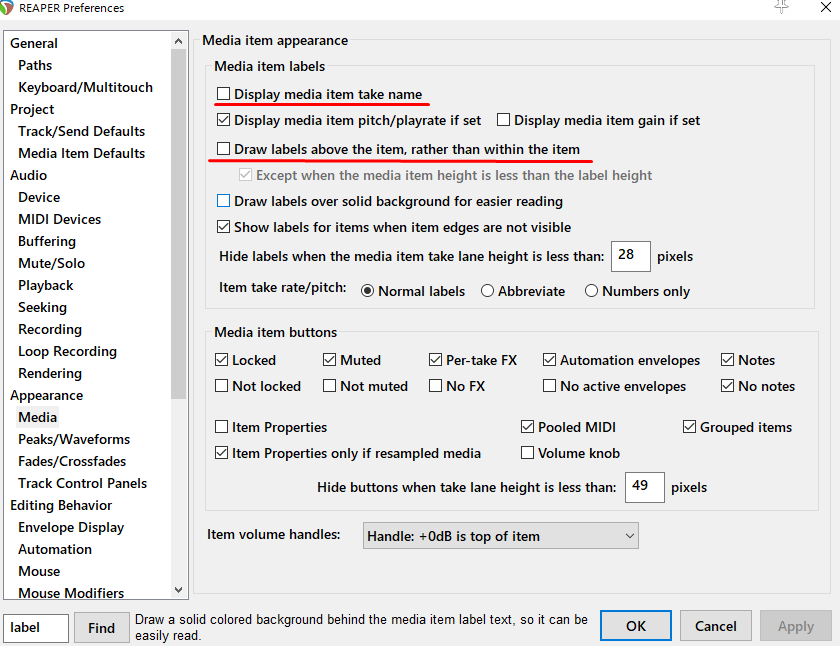Click the category list scroll up arrow
The image size is (840, 646).
point(178,41)
